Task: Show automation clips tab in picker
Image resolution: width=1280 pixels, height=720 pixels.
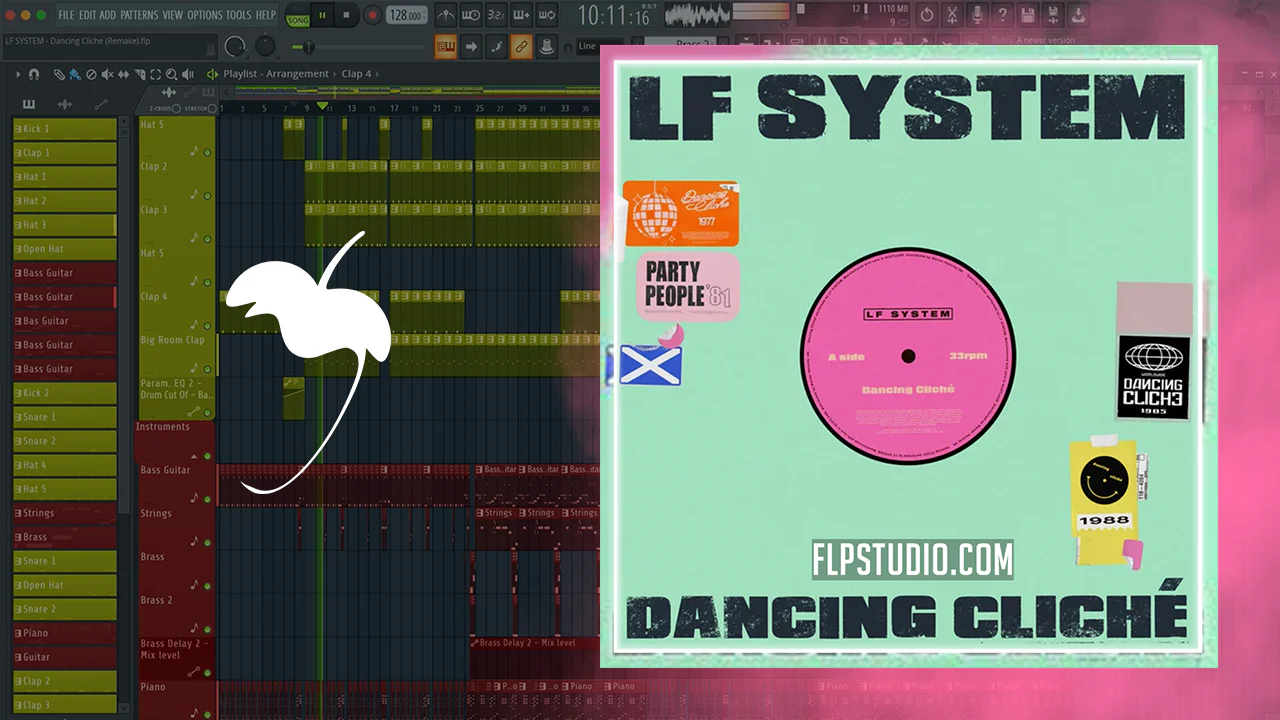Action: [x=101, y=104]
